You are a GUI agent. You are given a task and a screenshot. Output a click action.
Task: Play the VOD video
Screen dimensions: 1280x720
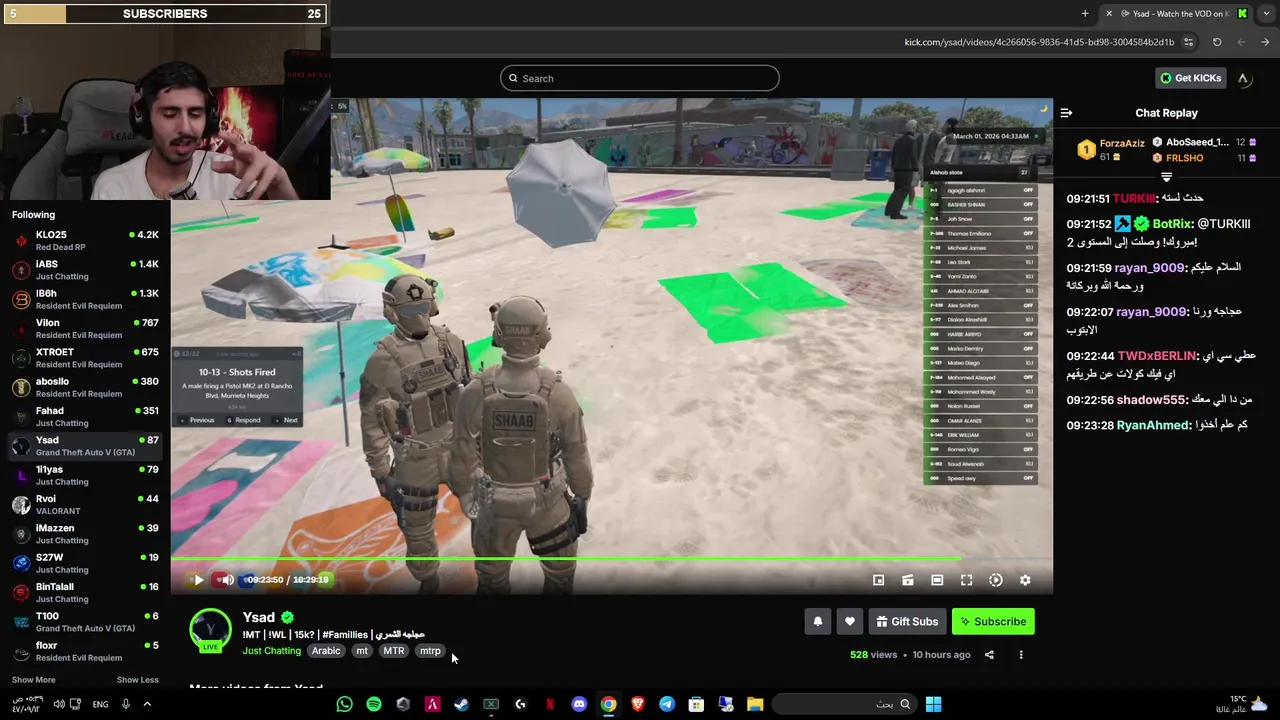[x=198, y=580]
